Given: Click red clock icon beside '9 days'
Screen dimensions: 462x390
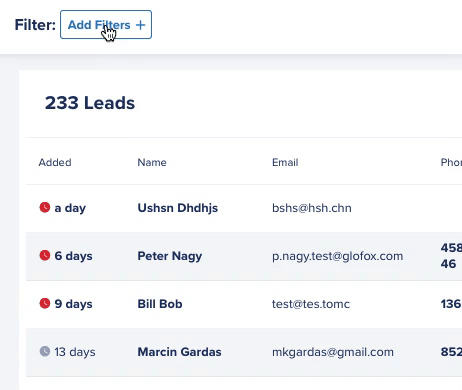Looking at the screenshot, I should (x=45, y=303).
